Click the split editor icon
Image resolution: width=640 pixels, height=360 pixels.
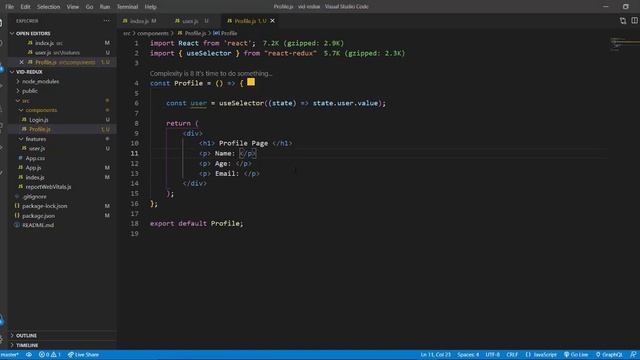pos(634,21)
